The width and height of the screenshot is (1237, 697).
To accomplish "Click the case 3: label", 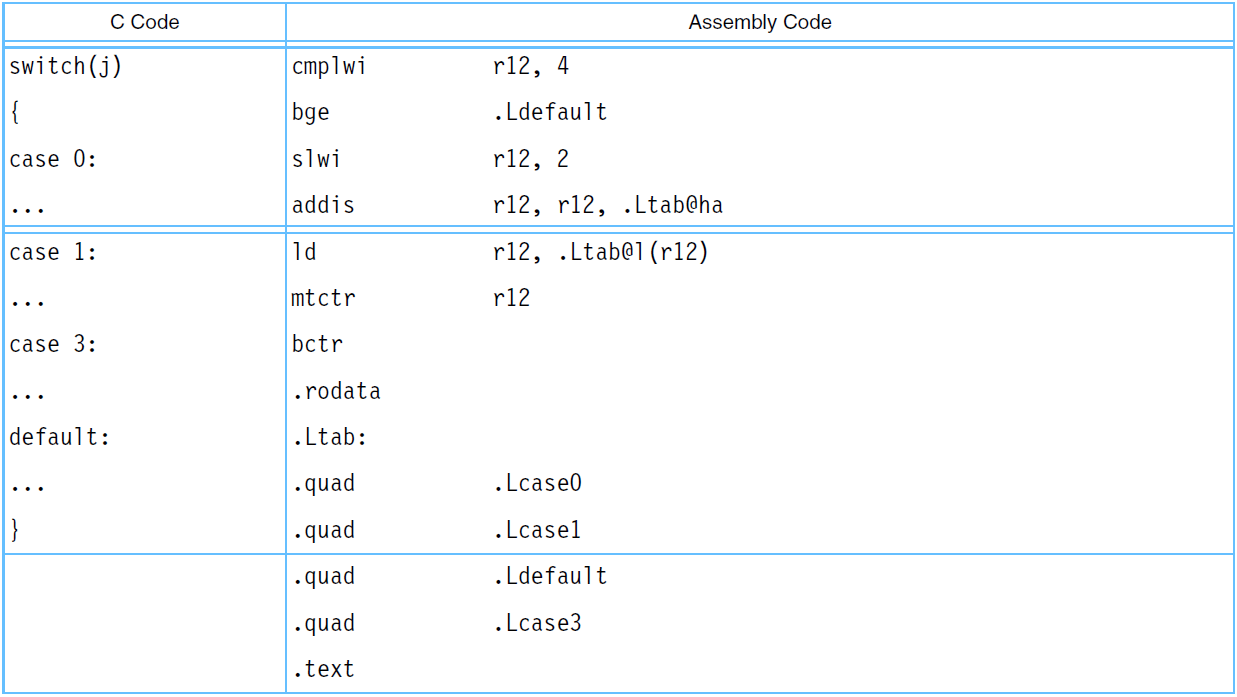I will (53, 344).
